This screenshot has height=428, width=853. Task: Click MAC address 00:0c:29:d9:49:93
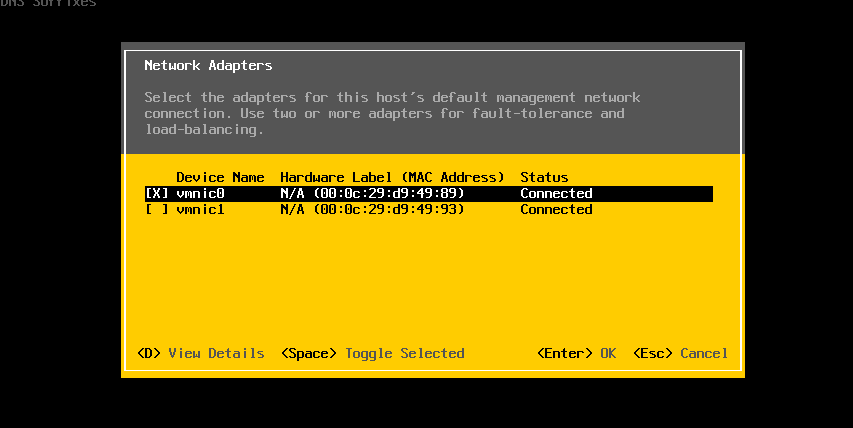click(x=389, y=210)
